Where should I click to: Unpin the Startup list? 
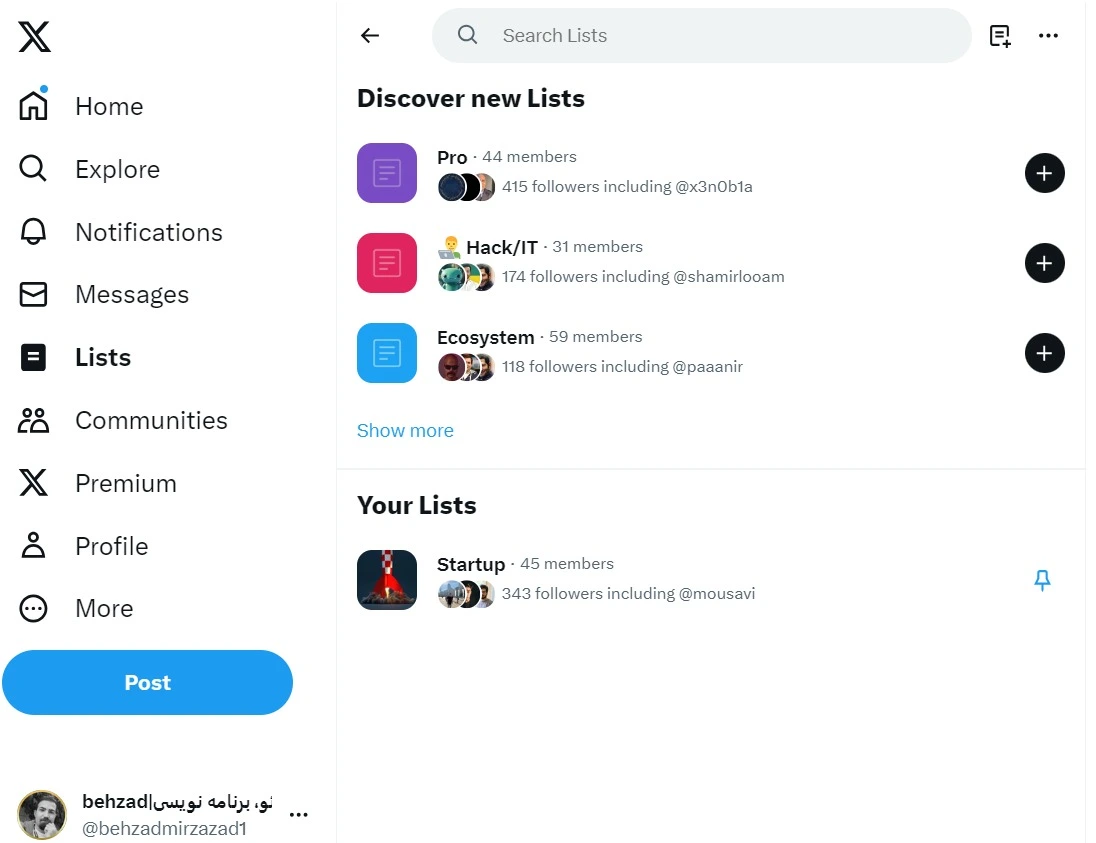coord(1042,580)
